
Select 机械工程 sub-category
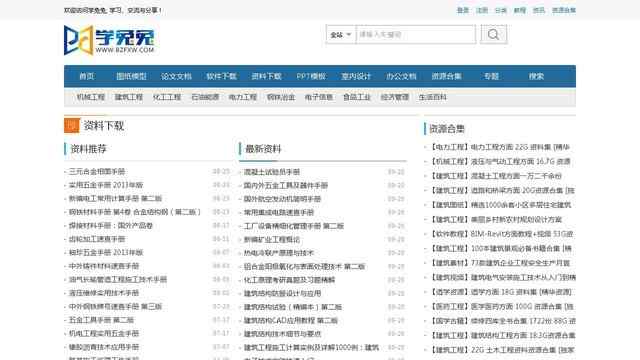[91, 97]
